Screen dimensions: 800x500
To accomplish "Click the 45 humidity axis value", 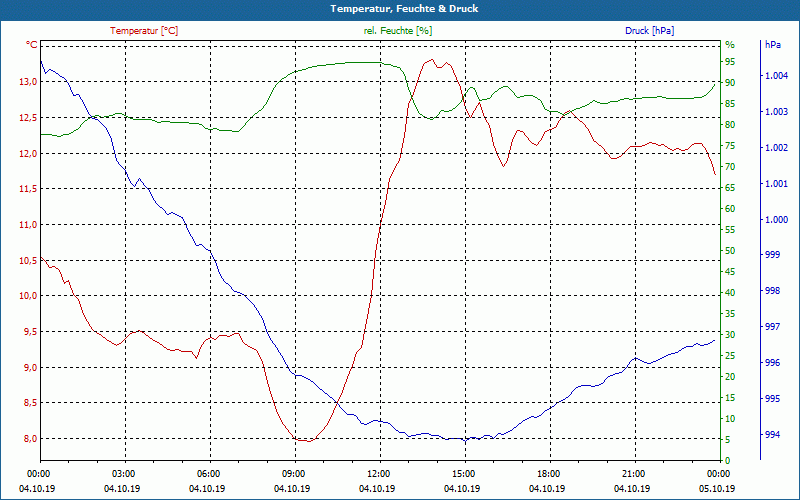I will pos(730,272).
